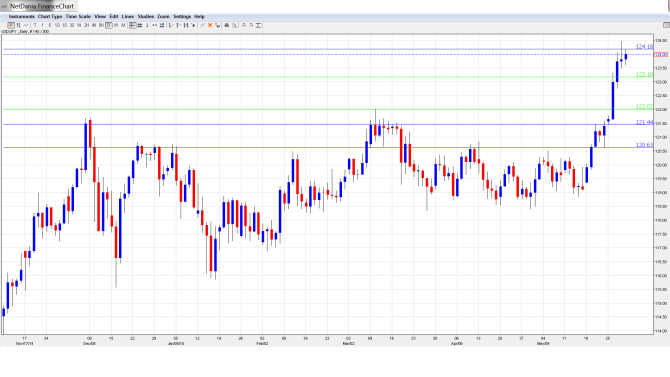
Task: Click the print chart icon
Action: pos(227,25)
